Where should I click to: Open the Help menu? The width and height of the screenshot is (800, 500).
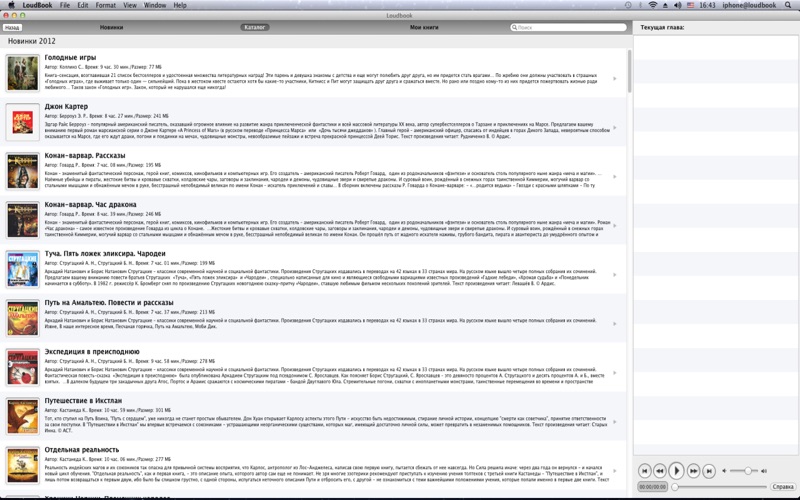point(180,5)
